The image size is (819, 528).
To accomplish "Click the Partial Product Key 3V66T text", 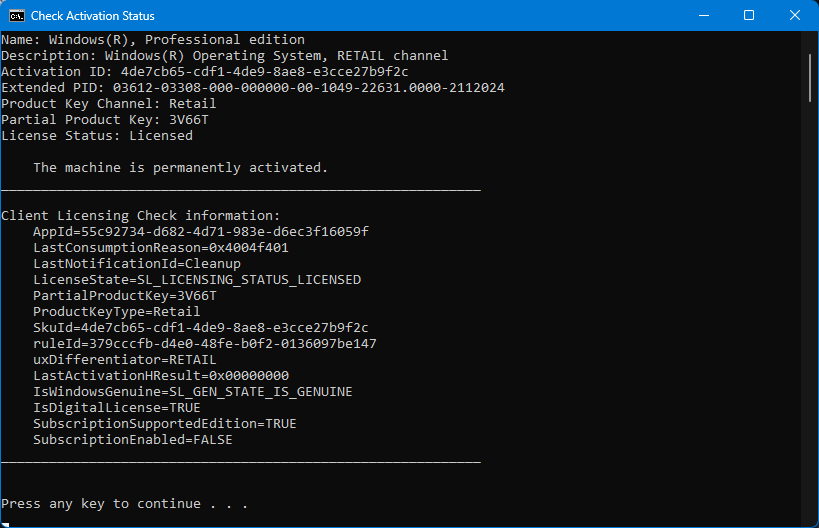I will coord(105,120).
